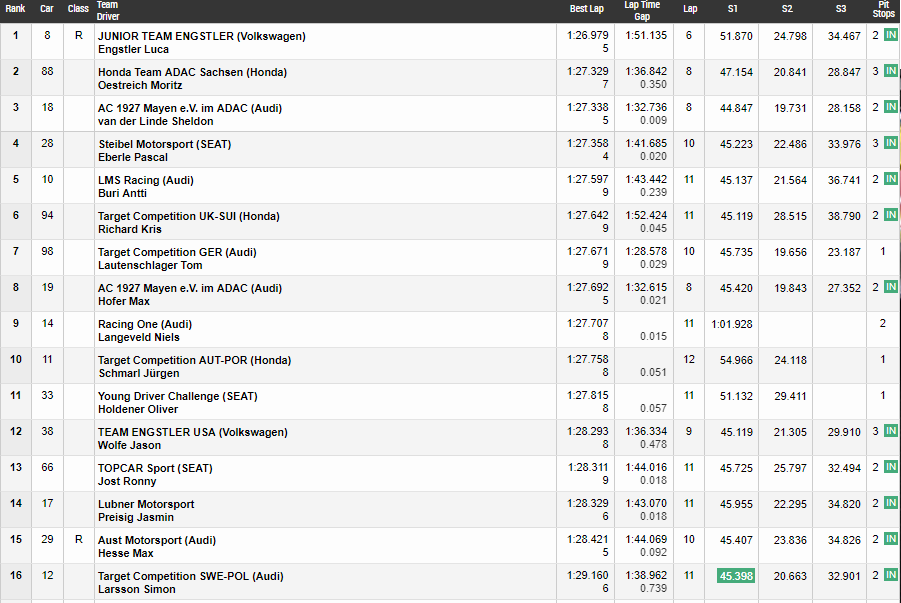The width and height of the screenshot is (901, 603).
Task: Click the class R in Hesse Max row
Action: pyautogui.click(x=79, y=540)
